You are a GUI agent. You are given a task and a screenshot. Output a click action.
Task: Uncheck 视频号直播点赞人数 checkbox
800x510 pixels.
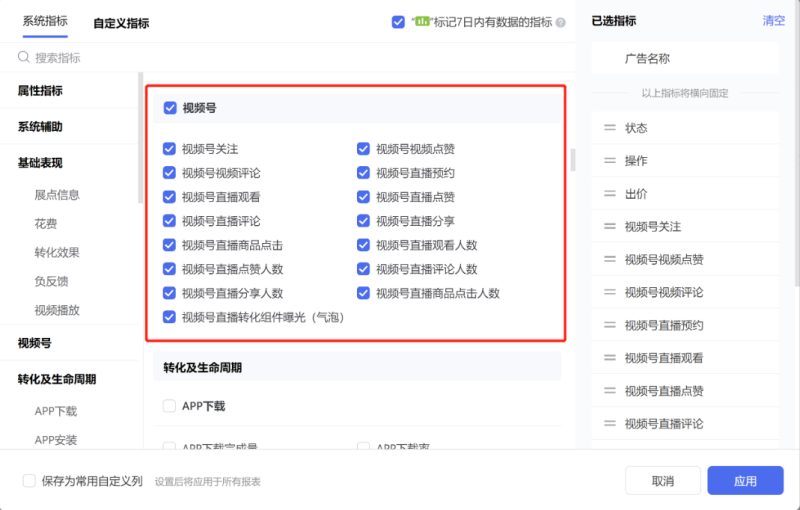pos(169,269)
